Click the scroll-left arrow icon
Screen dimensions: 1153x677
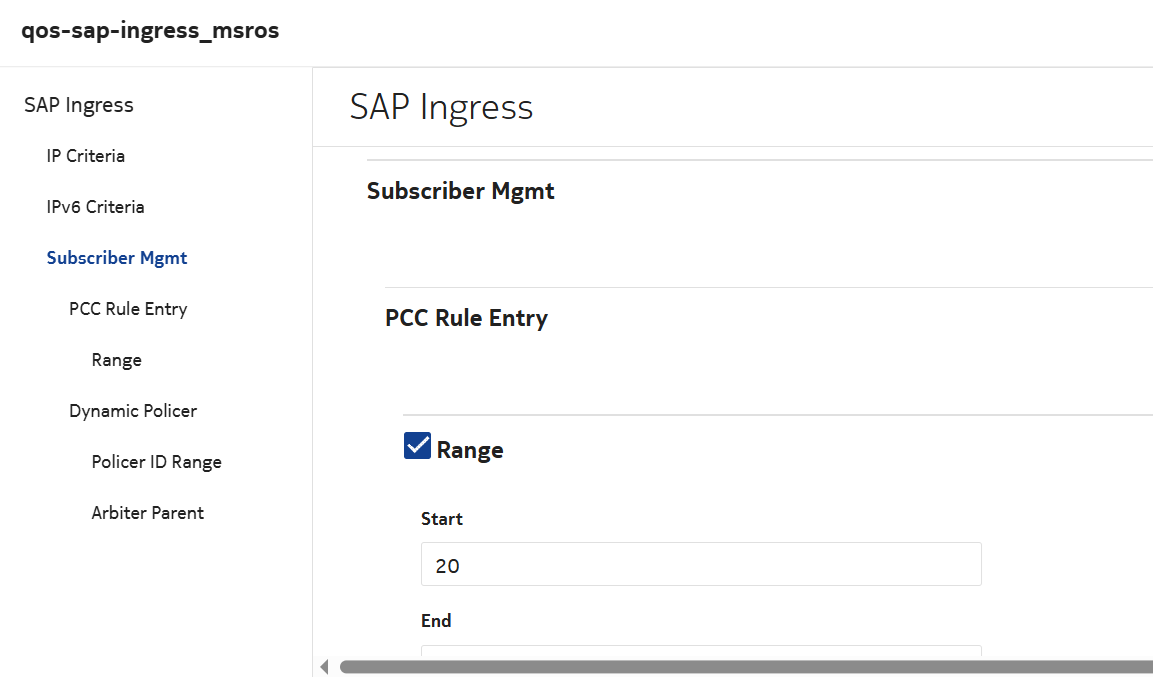tap(324, 667)
